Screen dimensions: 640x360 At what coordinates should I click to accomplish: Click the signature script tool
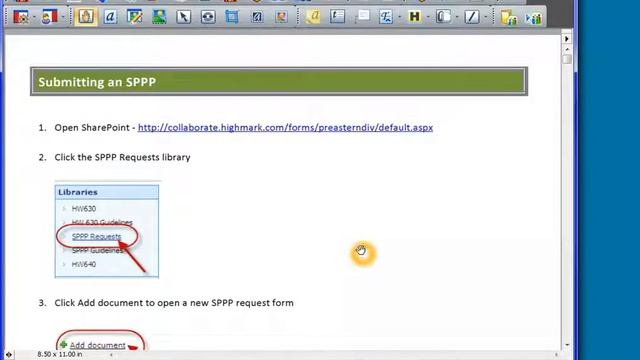[x=386, y=17]
